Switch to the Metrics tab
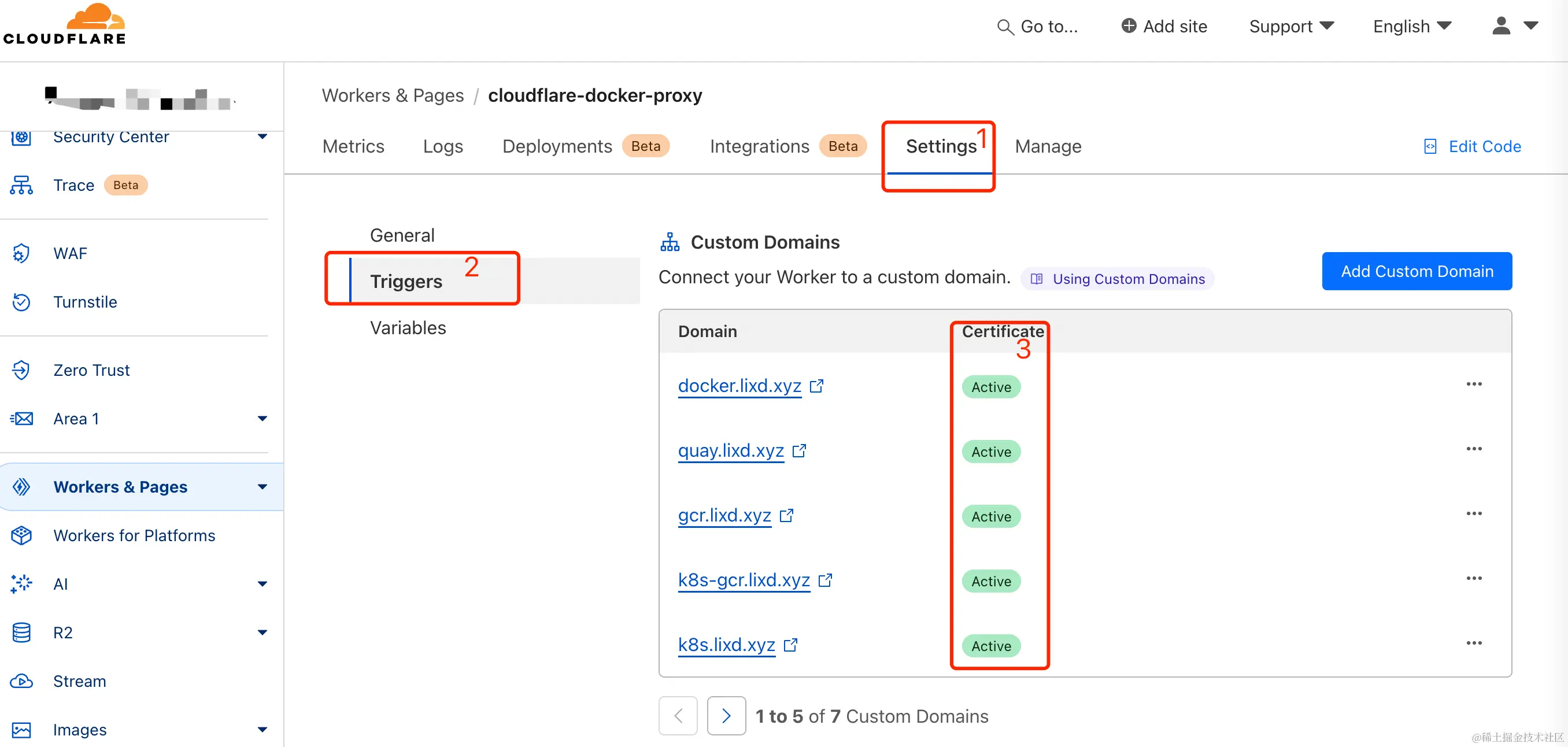Image resolution: width=1568 pixels, height=747 pixels. coord(353,147)
